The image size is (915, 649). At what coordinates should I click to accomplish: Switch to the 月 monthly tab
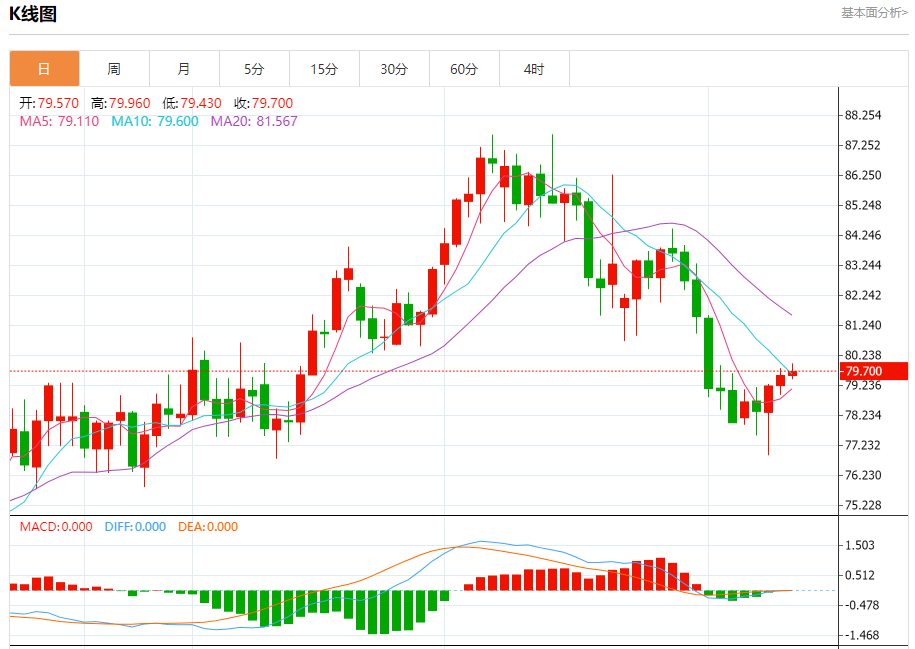click(x=184, y=69)
